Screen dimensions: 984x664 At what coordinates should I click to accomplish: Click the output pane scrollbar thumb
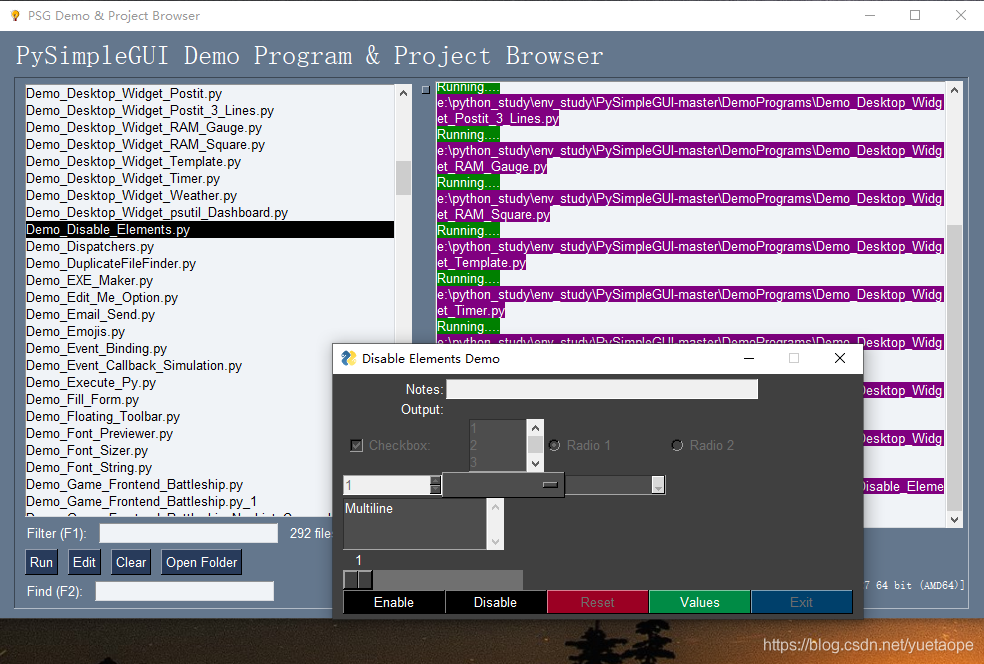click(x=955, y=367)
